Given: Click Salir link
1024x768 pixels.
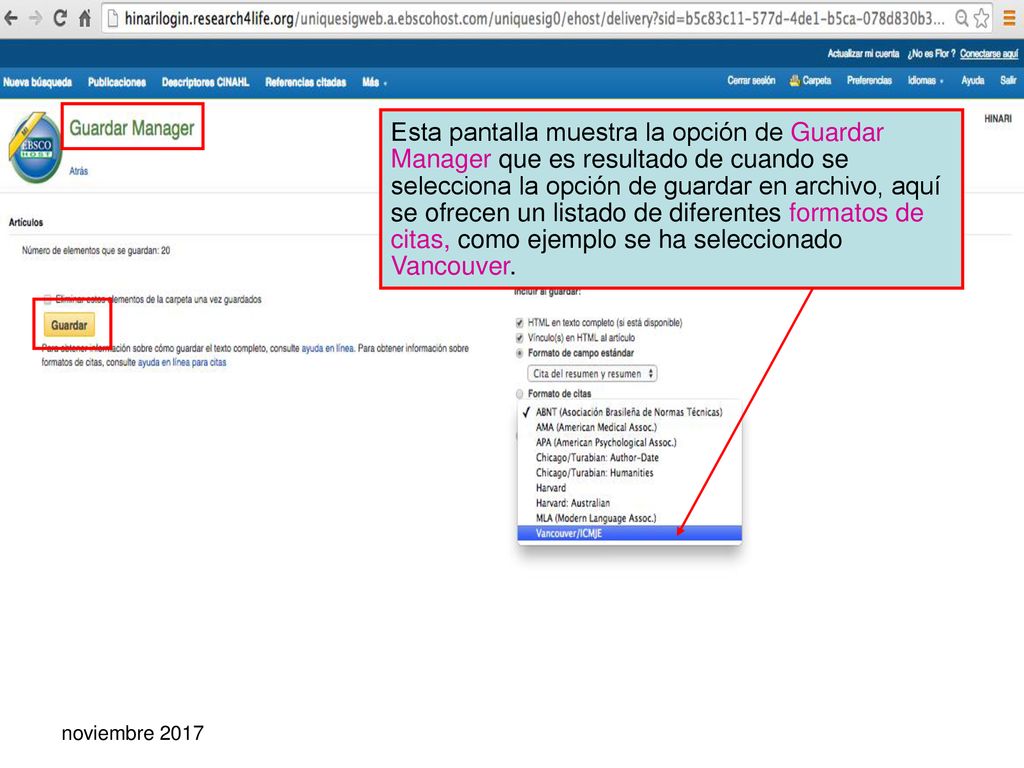Looking at the screenshot, I should pos(1008,80).
